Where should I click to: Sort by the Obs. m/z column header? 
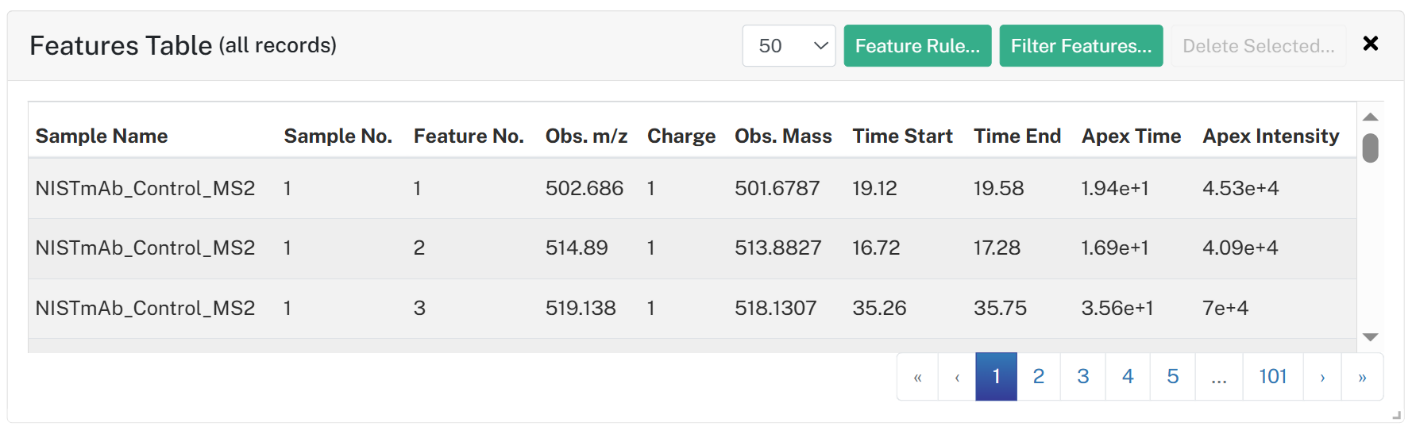coord(586,136)
